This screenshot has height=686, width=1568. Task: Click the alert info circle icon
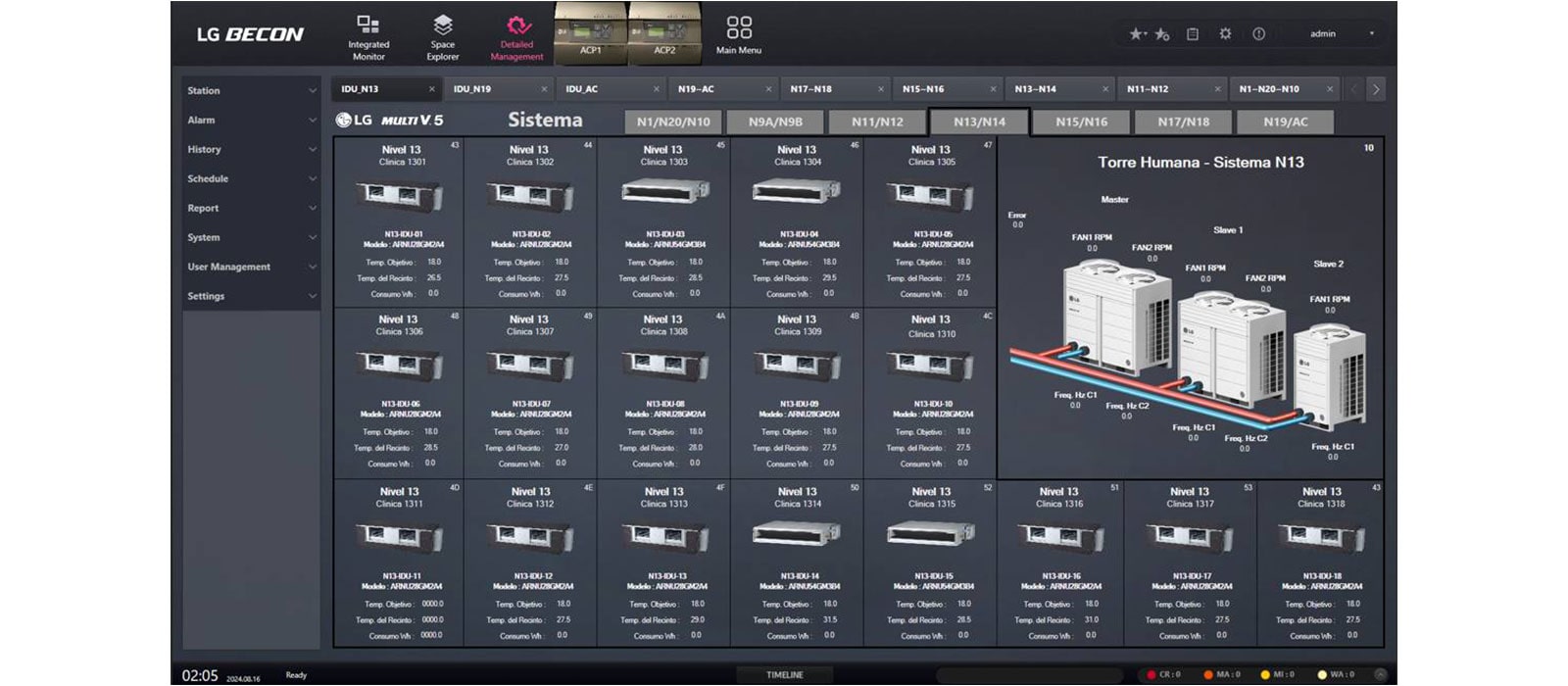click(x=1258, y=34)
